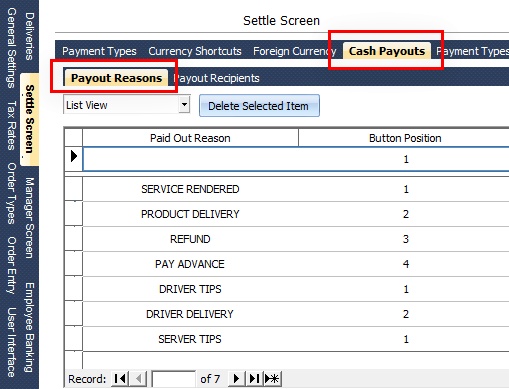Click the record number input field
509x389 pixels.
173,379
